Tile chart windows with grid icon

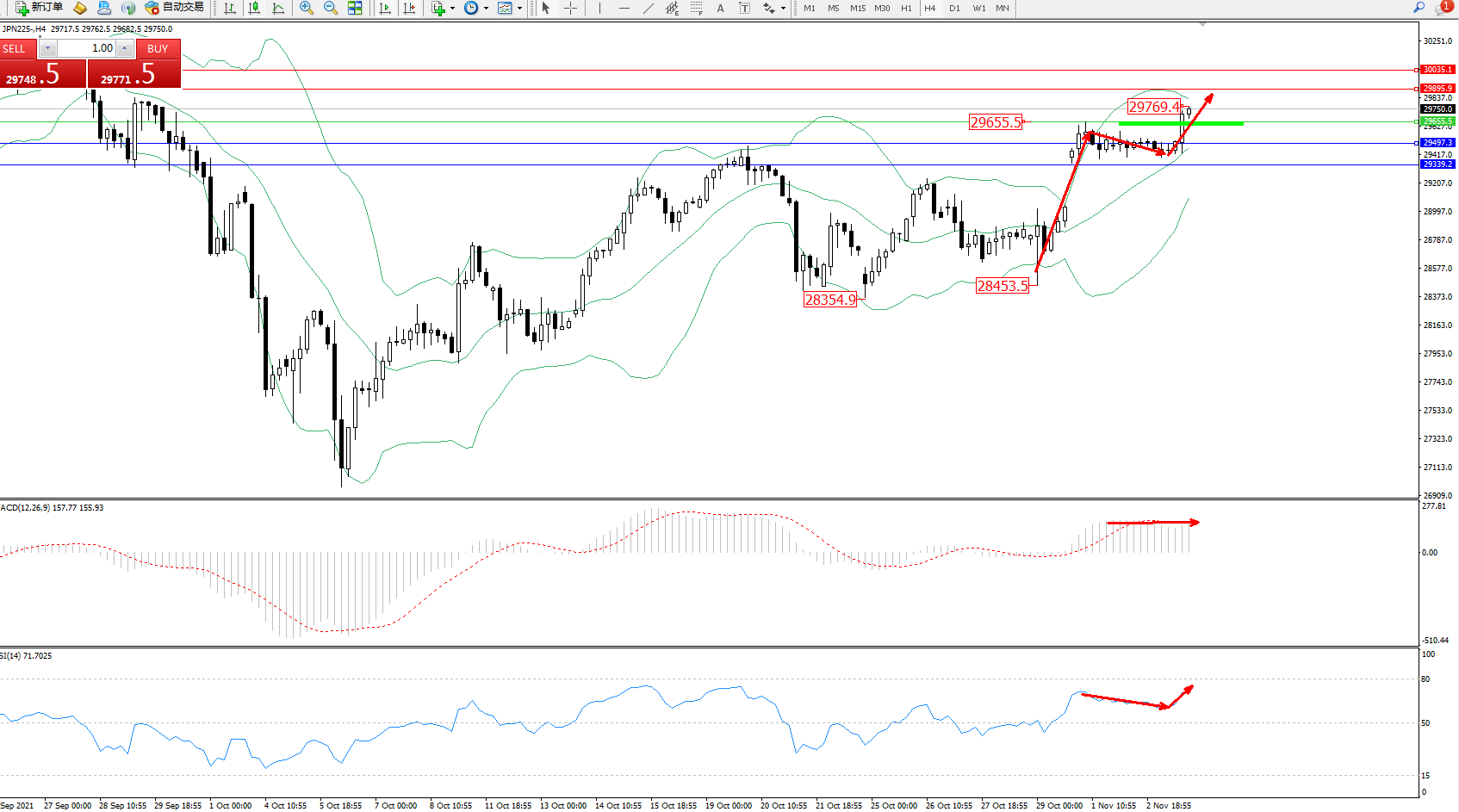pyautogui.click(x=355, y=8)
